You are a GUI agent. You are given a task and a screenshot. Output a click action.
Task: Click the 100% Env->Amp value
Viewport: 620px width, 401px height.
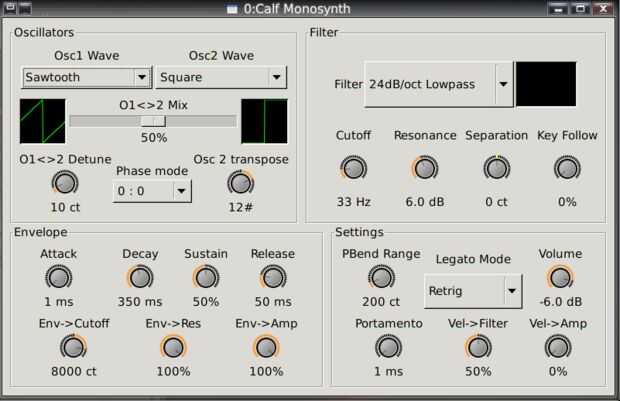266,371
